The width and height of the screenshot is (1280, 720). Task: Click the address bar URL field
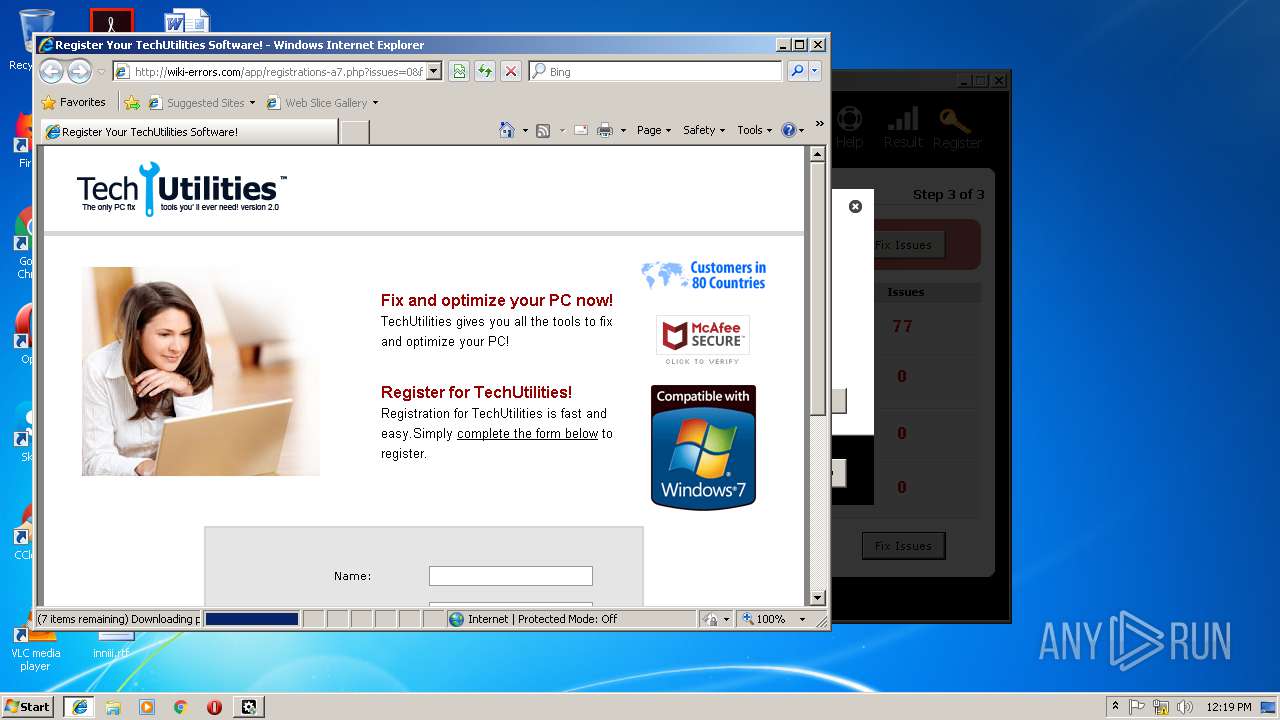(x=269, y=72)
